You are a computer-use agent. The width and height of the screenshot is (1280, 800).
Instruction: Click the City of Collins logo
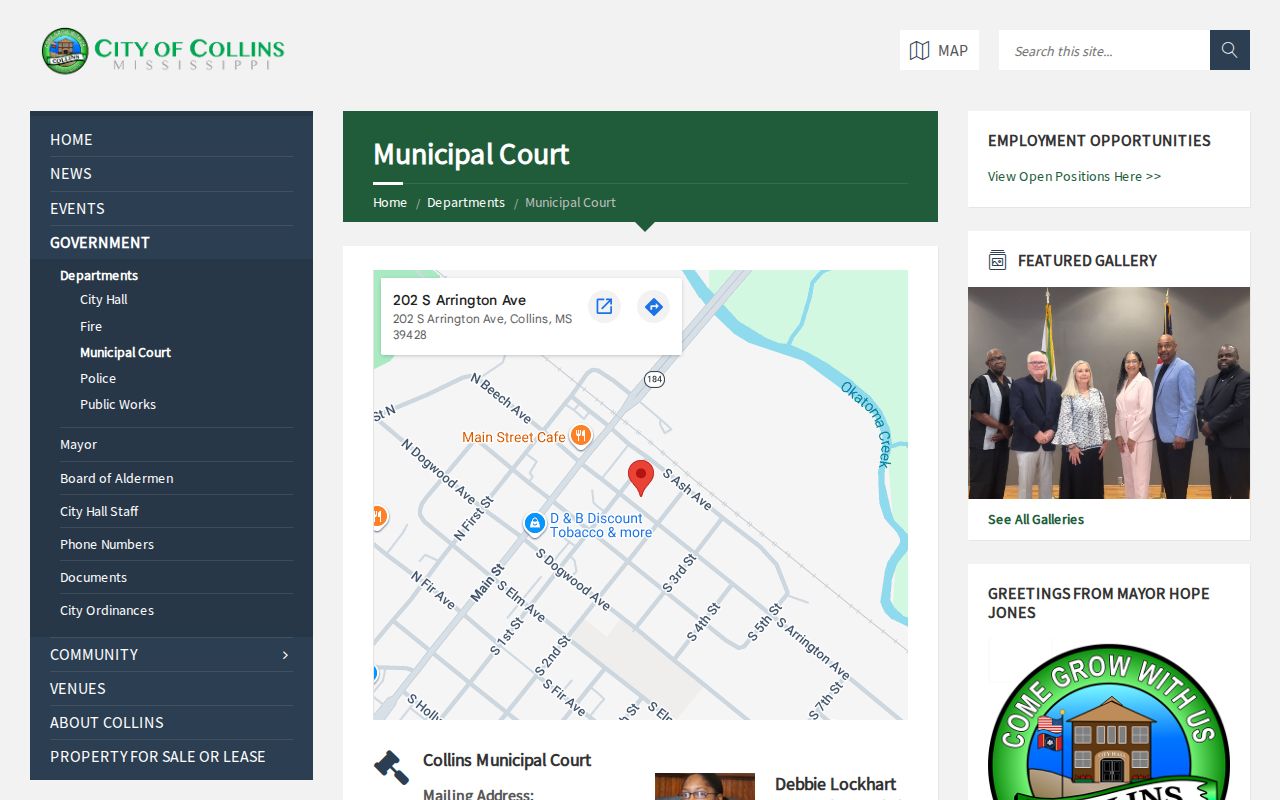click(163, 51)
